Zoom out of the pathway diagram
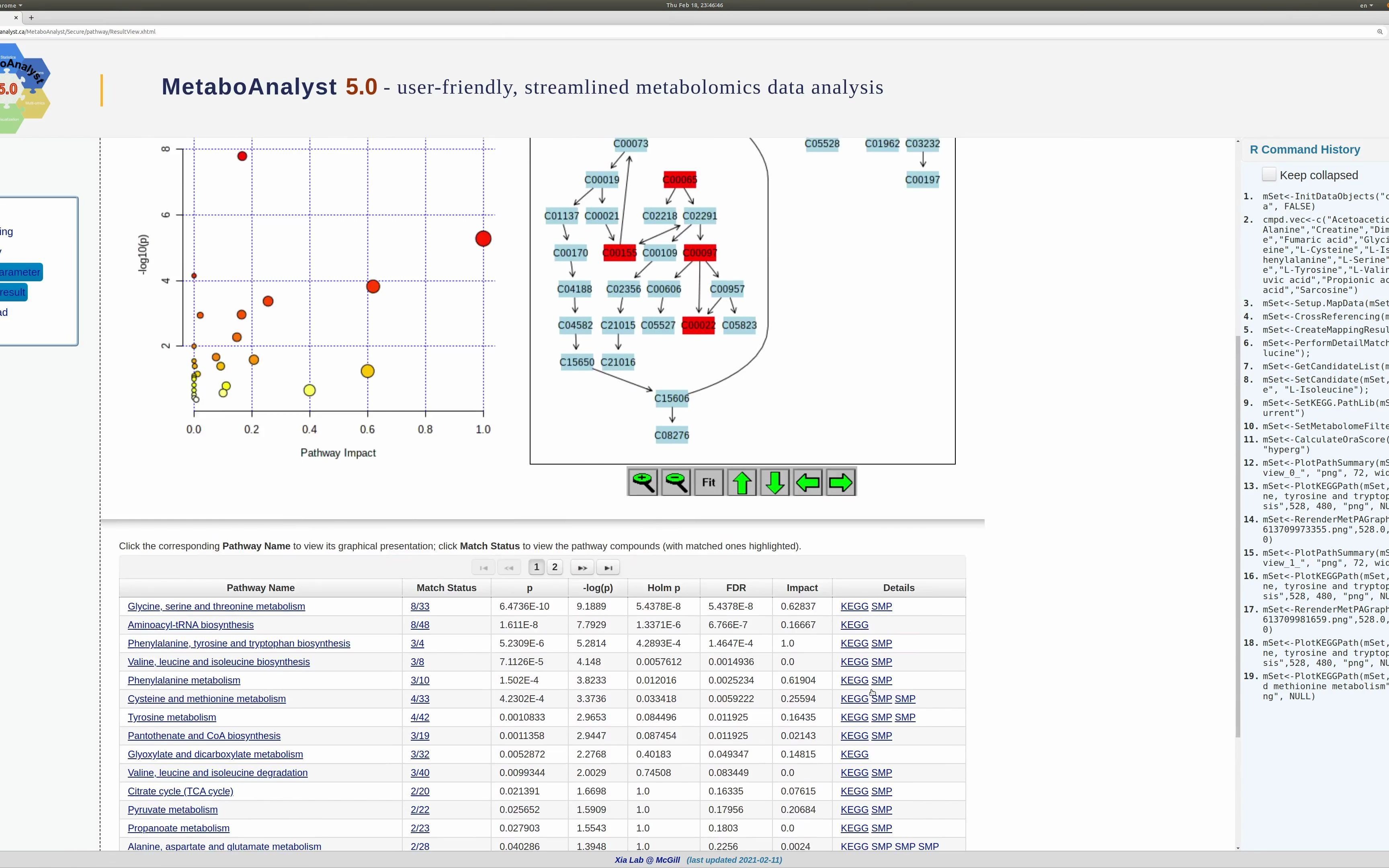This screenshot has height=868, width=1389. [x=676, y=482]
